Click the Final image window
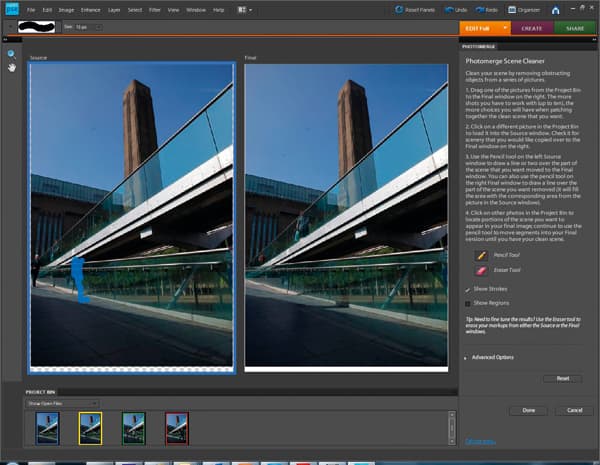The image size is (600, 465). coord(346,217)
